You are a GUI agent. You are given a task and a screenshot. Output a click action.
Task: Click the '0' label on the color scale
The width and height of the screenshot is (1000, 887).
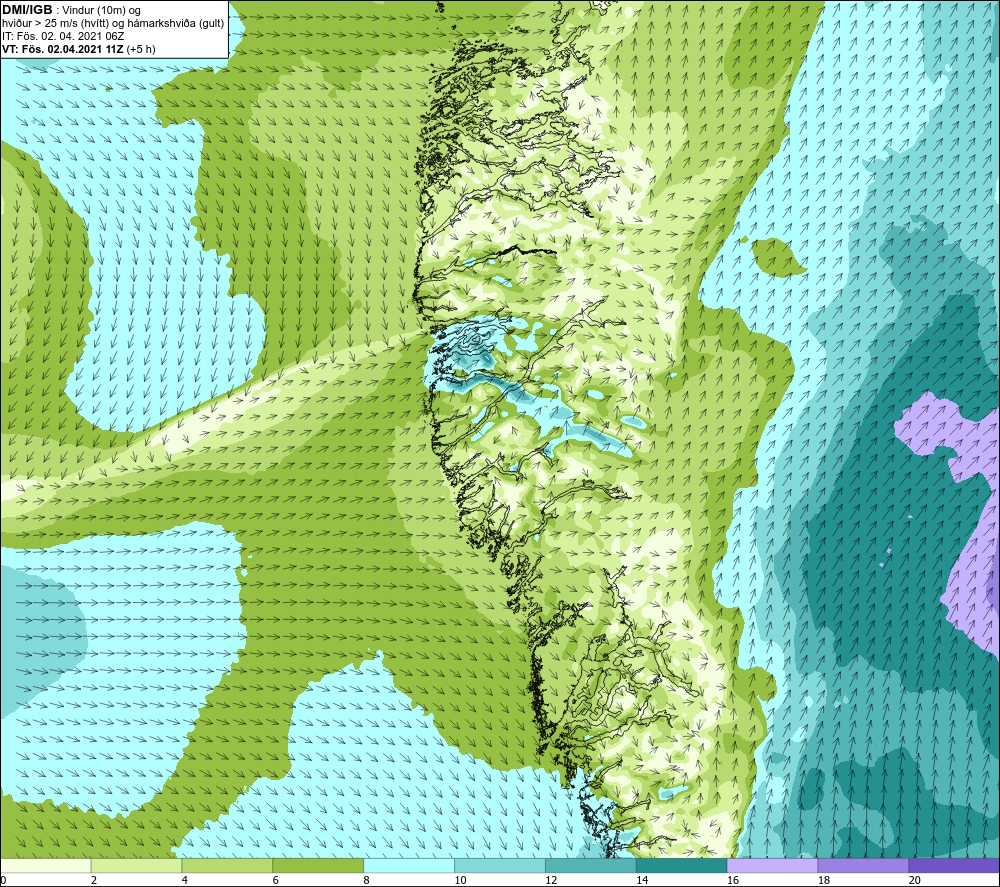coord(3,880)
